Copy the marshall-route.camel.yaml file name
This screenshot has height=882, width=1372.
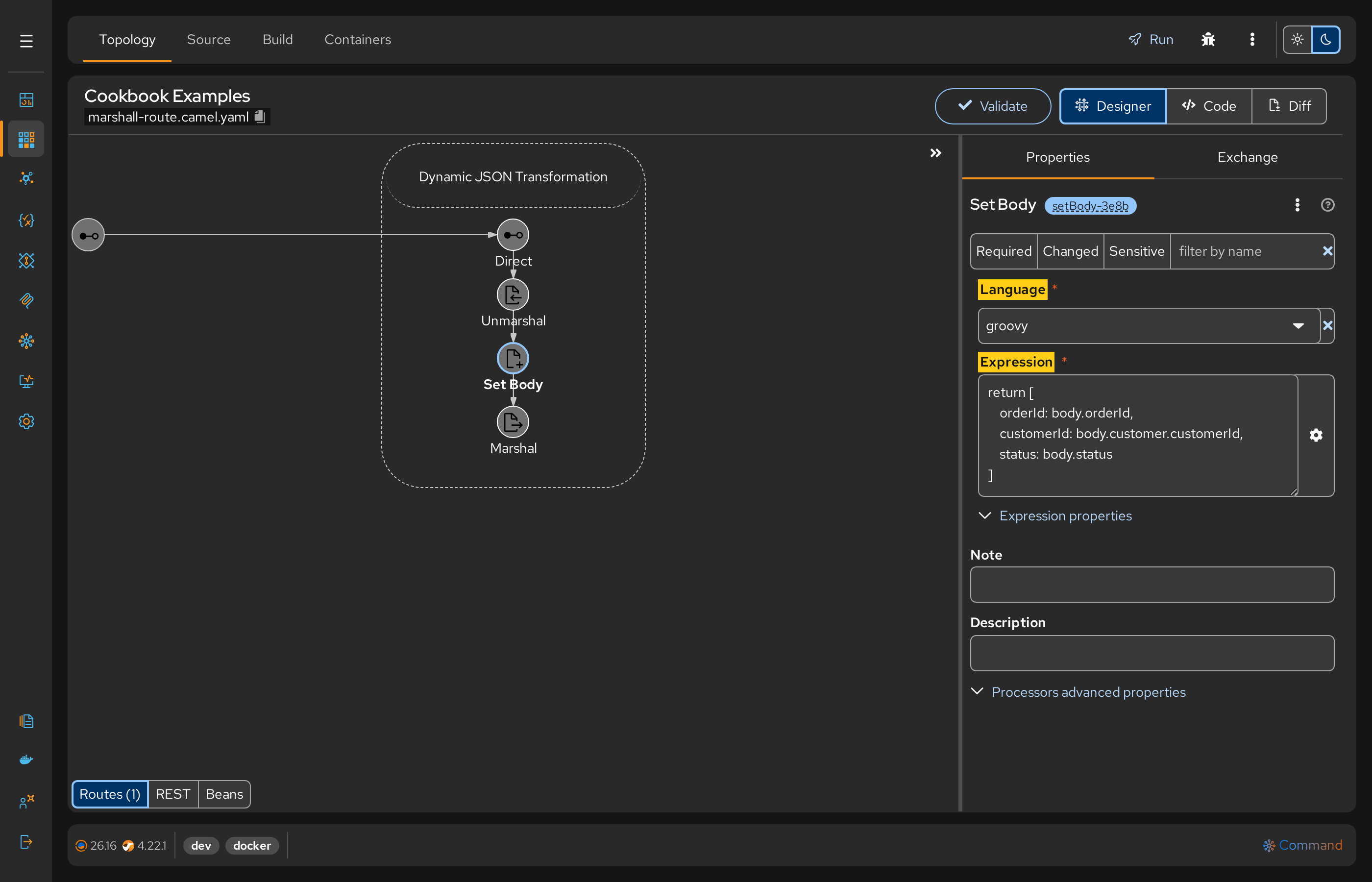259,116
